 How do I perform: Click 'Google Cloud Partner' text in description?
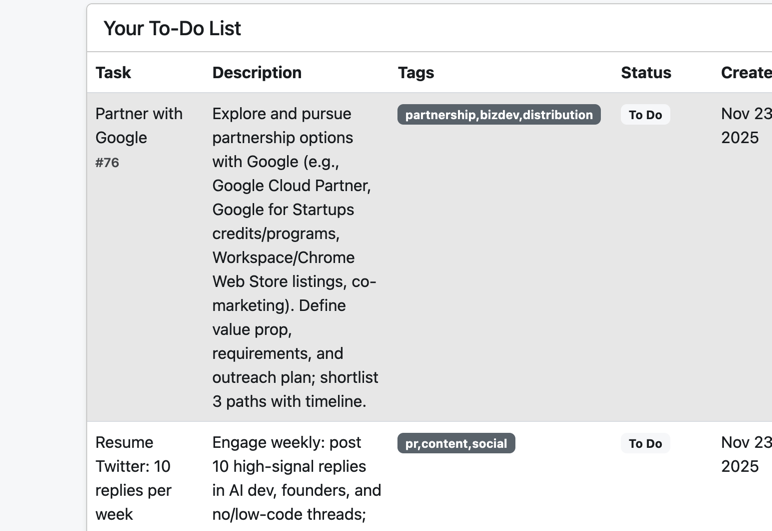click(291, 186)
